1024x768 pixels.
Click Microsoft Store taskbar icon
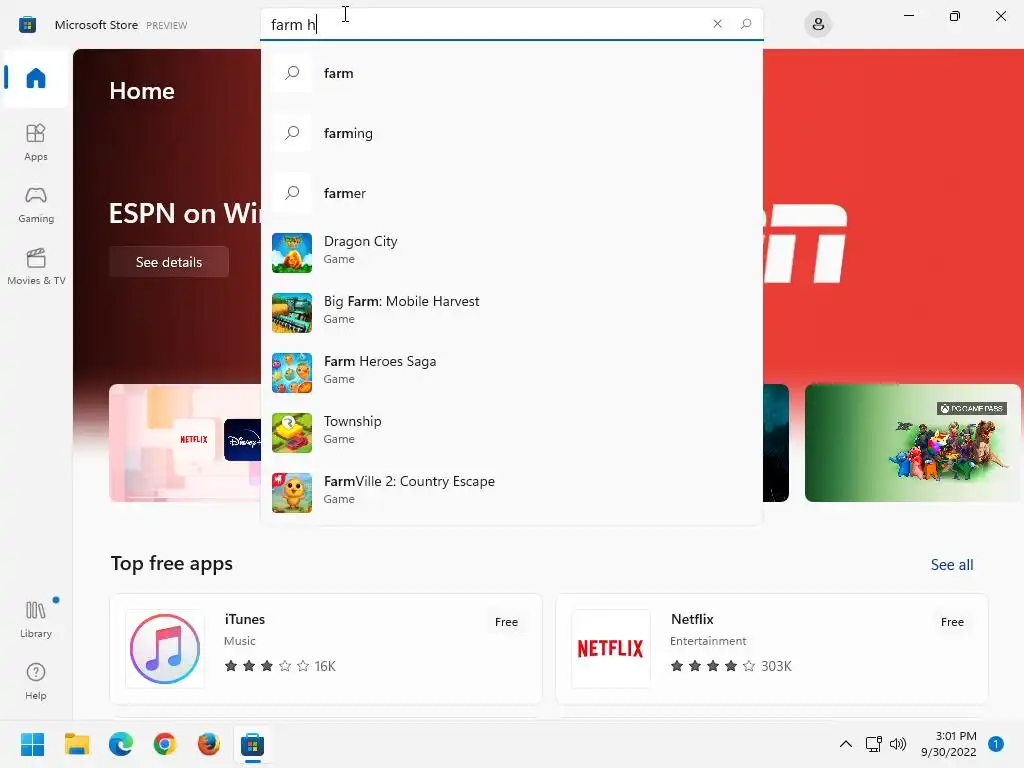(253, 744)
